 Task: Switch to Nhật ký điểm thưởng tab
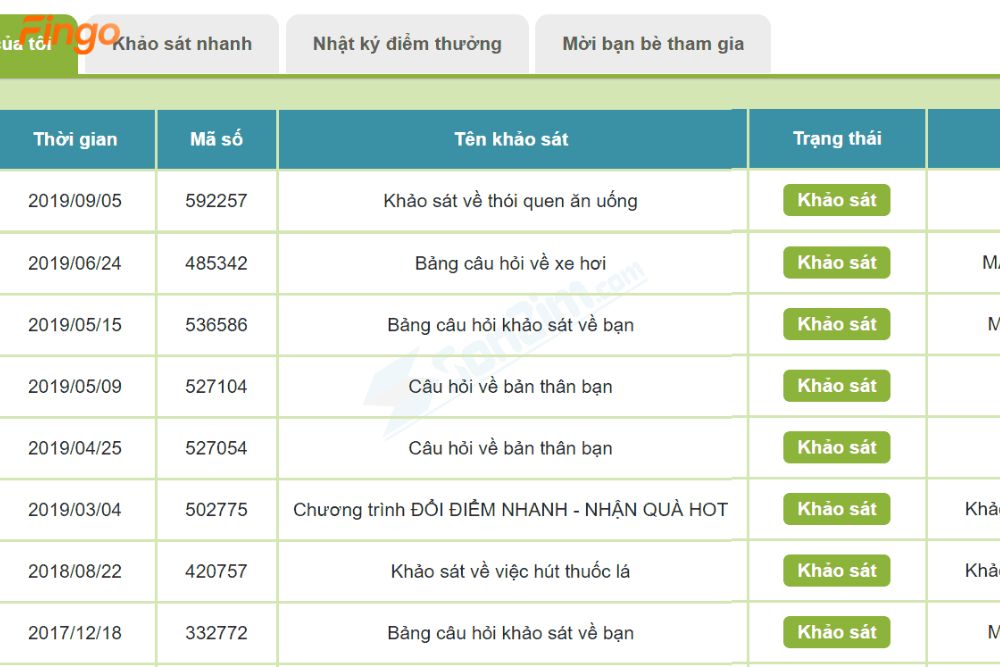[407, 43]
